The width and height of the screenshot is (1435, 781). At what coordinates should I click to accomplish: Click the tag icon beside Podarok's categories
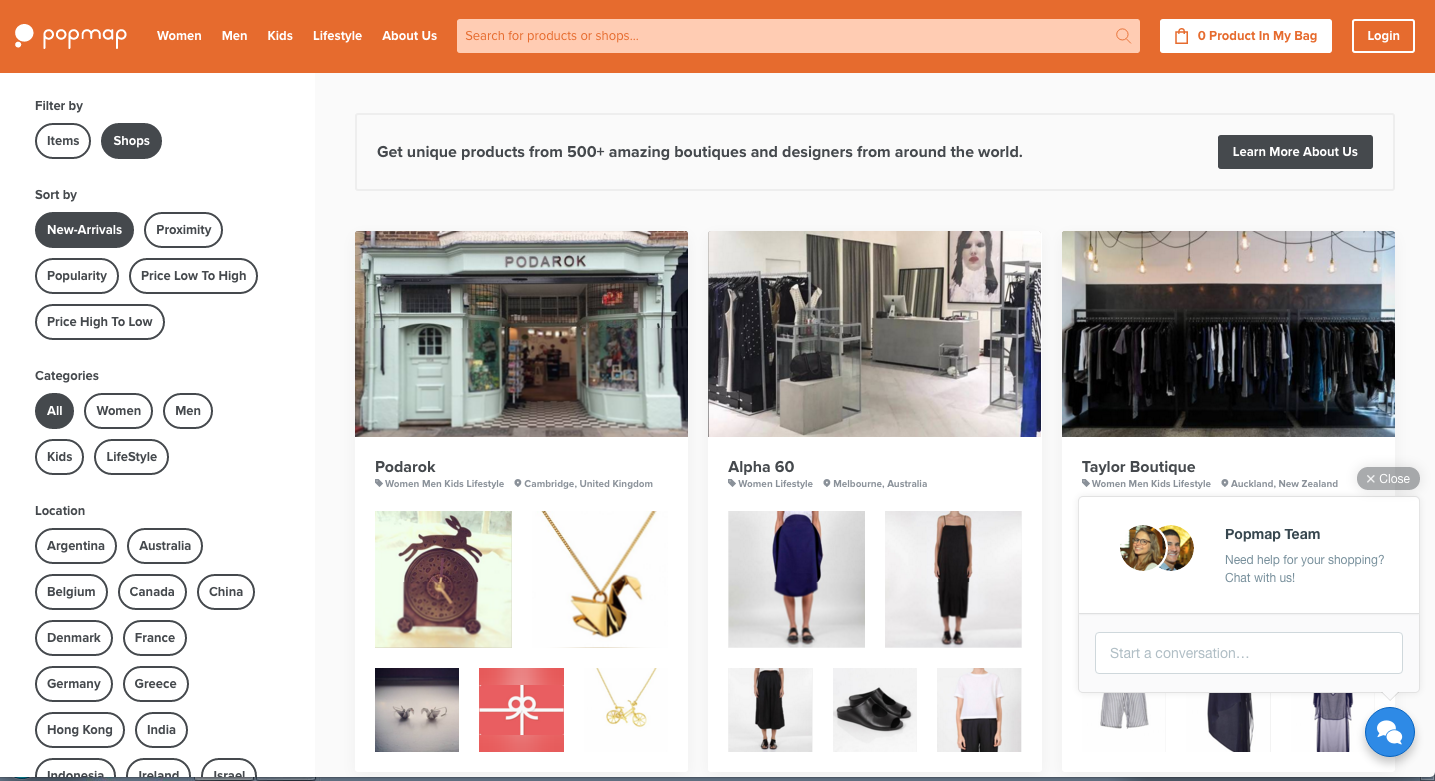[x=379, y=483]
